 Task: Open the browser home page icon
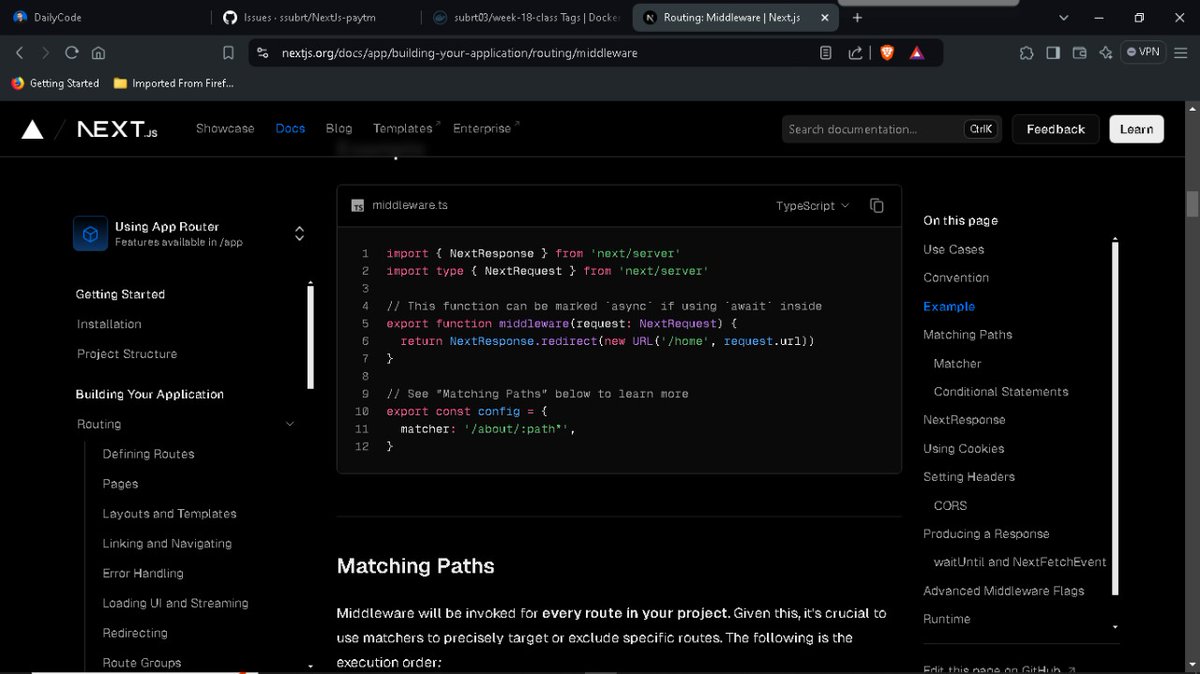coord(98,53)
